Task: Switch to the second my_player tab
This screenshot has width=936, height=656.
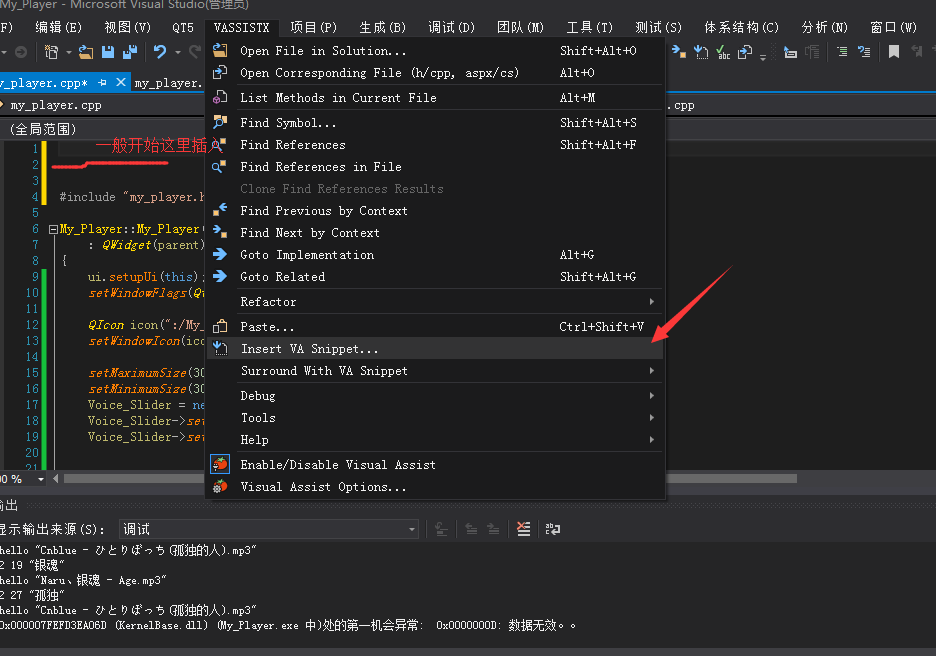Action: point(168,82)
